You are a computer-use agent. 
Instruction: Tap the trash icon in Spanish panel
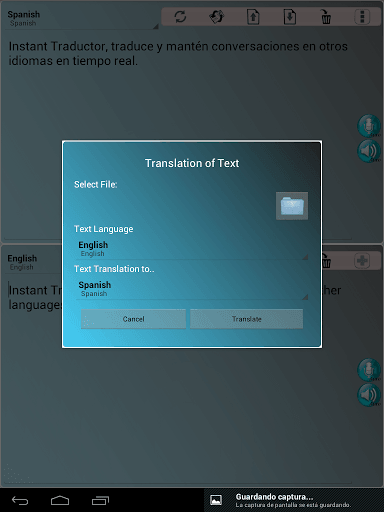[326, 17]
